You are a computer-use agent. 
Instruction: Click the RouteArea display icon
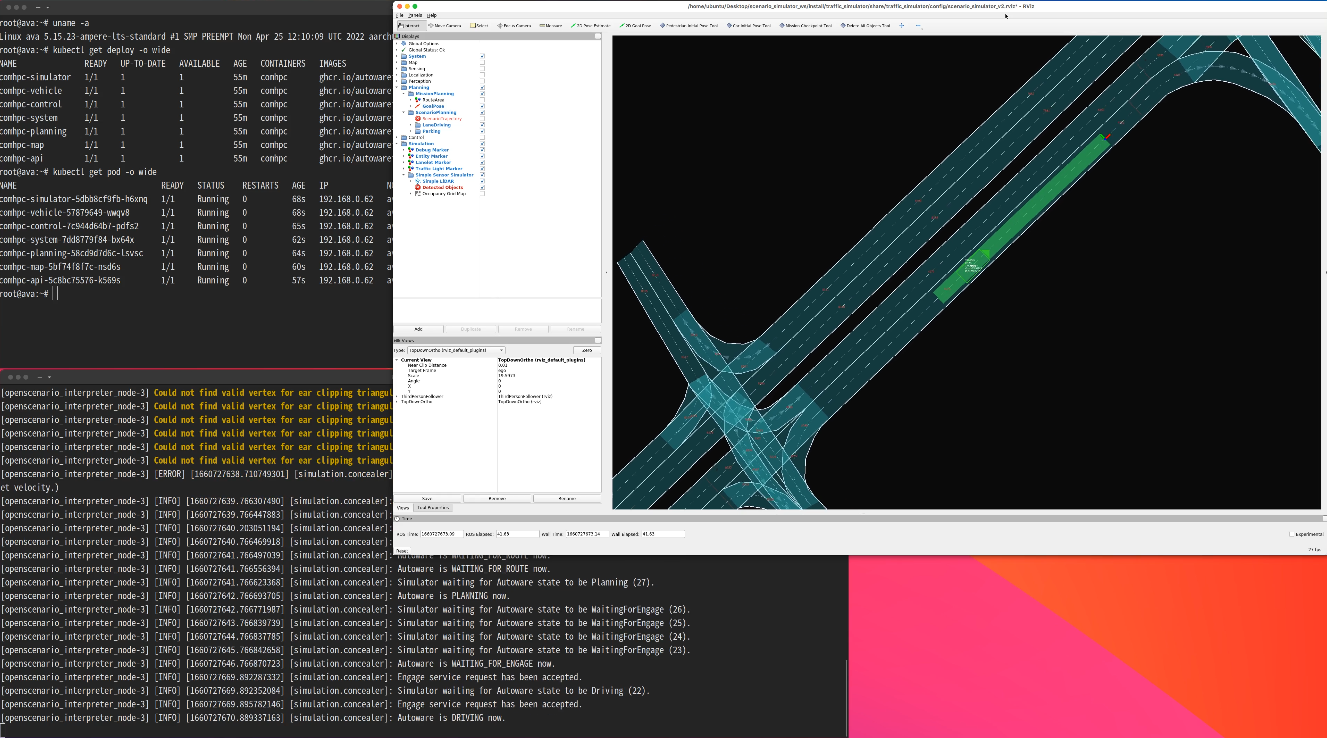(x=417, y=100)
